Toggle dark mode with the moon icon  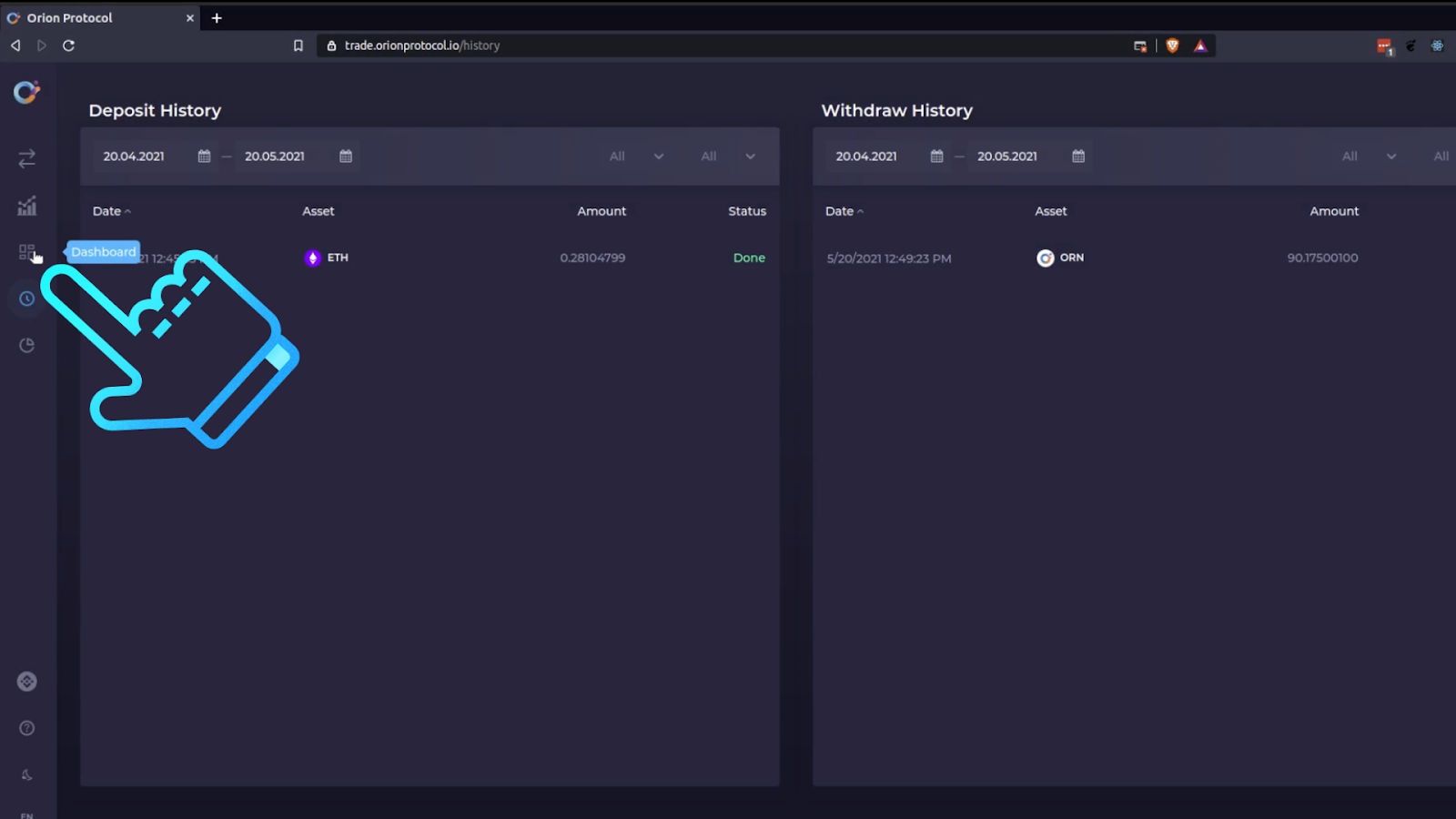27,774
